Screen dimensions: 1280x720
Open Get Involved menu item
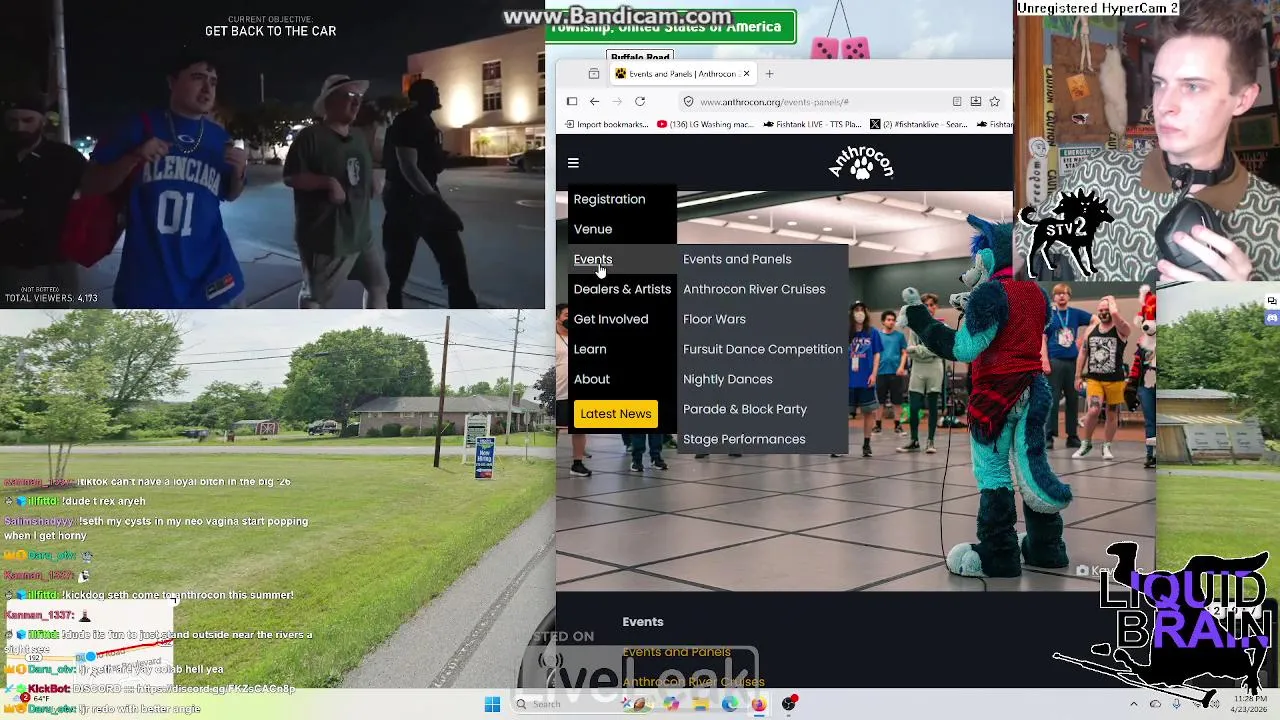coord(611,319)
